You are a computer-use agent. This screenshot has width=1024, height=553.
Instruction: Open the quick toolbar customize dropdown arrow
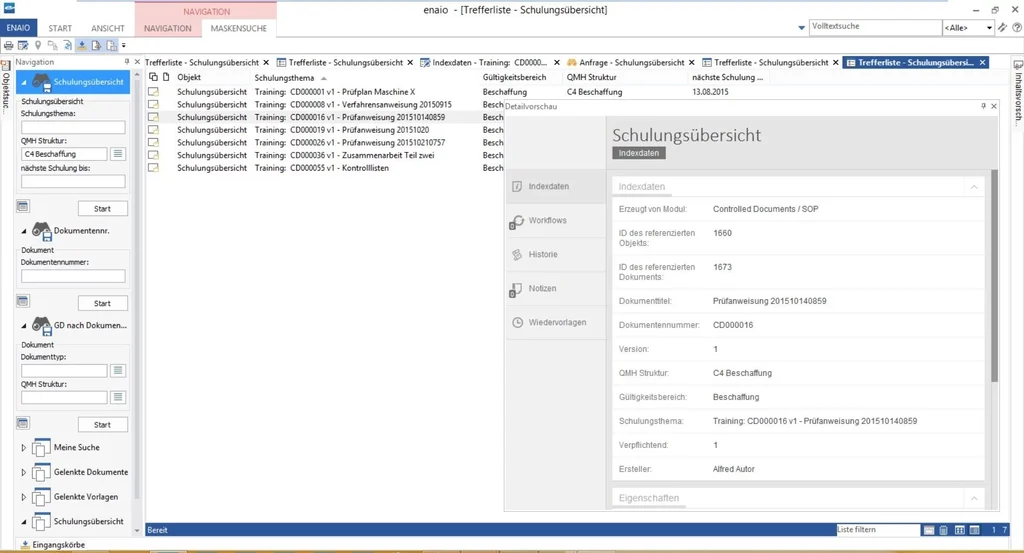(x=123, y=46)
